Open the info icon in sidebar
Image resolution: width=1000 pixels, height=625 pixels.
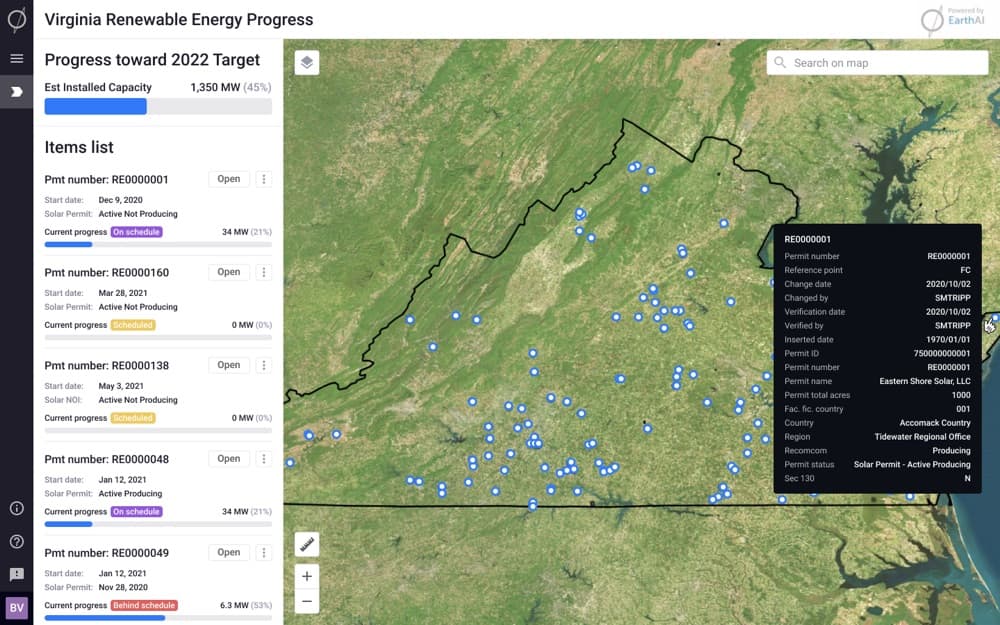pos(16,508)
